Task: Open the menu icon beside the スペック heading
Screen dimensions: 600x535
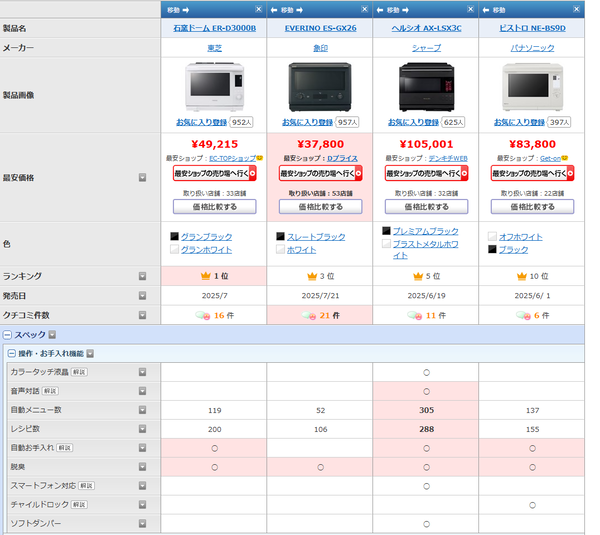Action: pyautogui.click(x=52, y=335)
